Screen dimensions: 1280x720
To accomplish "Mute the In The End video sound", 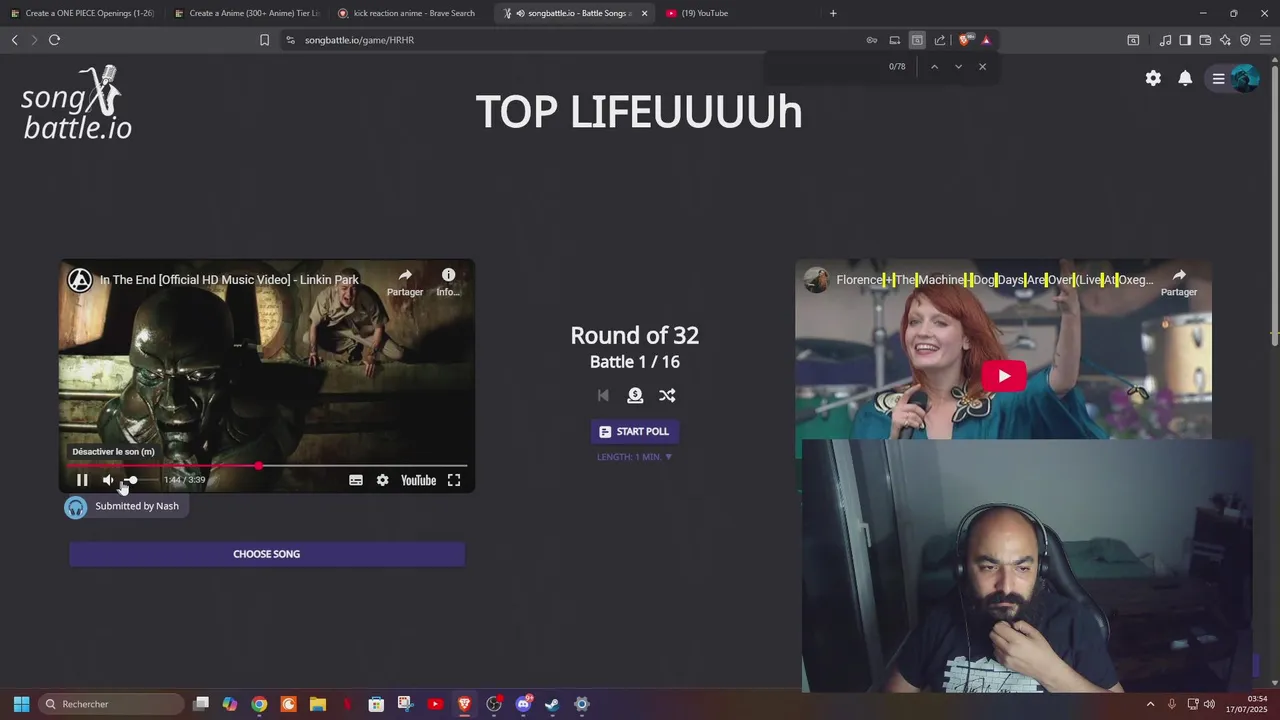I will pos(108,480).
